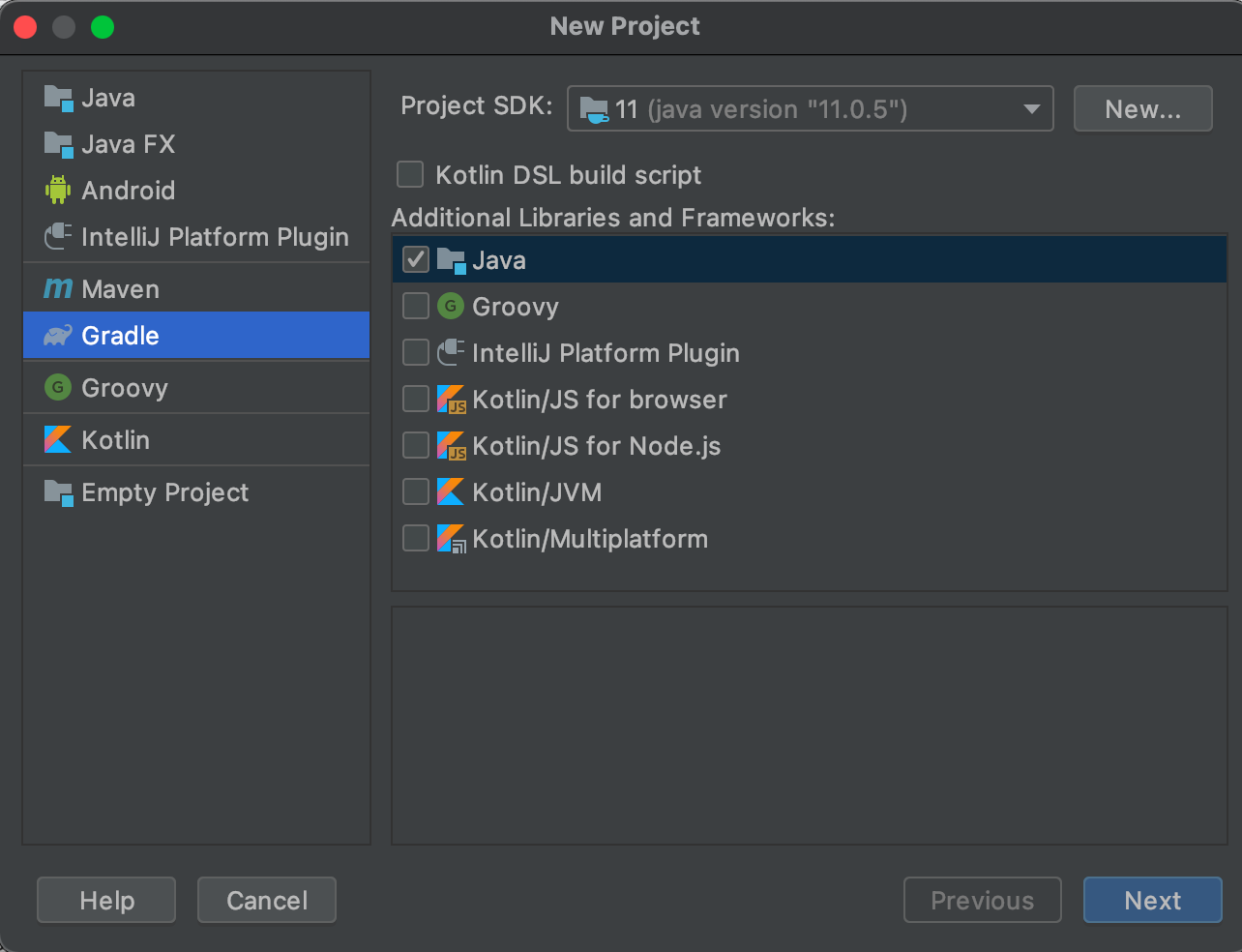Screen dimensions: 1242x952
Task: Click the JDK folder icon in the SDK dropdown
Action: [594, 109]
